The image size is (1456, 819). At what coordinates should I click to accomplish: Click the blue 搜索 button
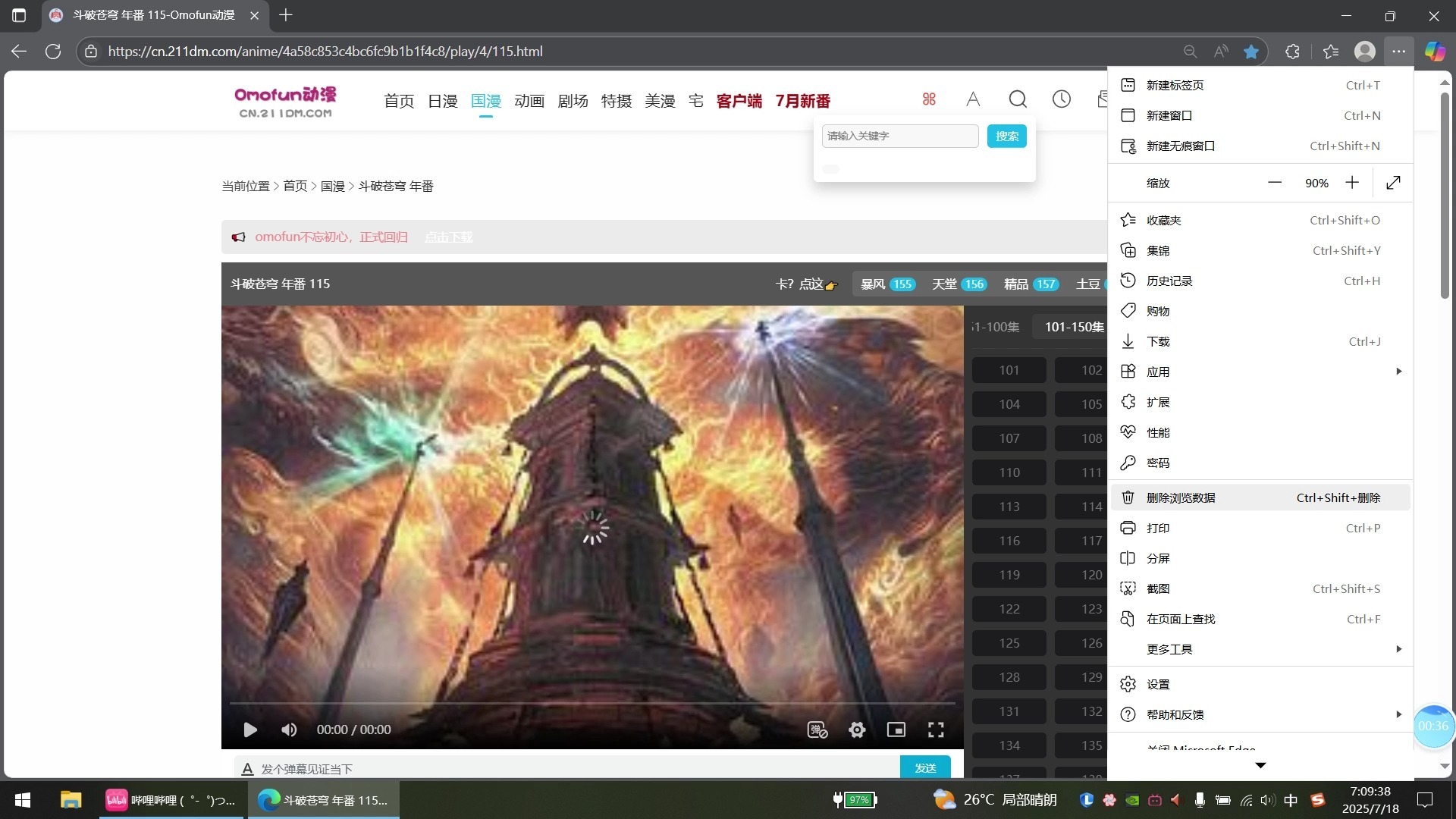pyautogui.click(x=1007, y=136)
